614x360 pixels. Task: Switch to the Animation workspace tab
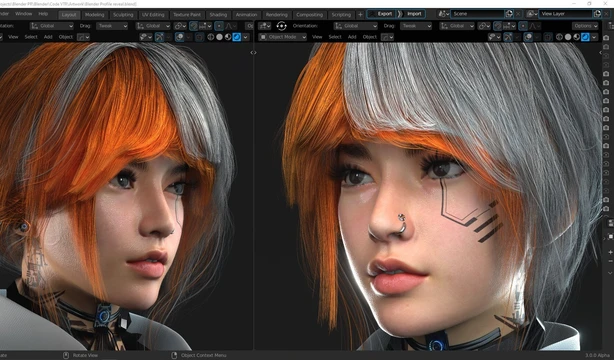[x=246, y=15]
